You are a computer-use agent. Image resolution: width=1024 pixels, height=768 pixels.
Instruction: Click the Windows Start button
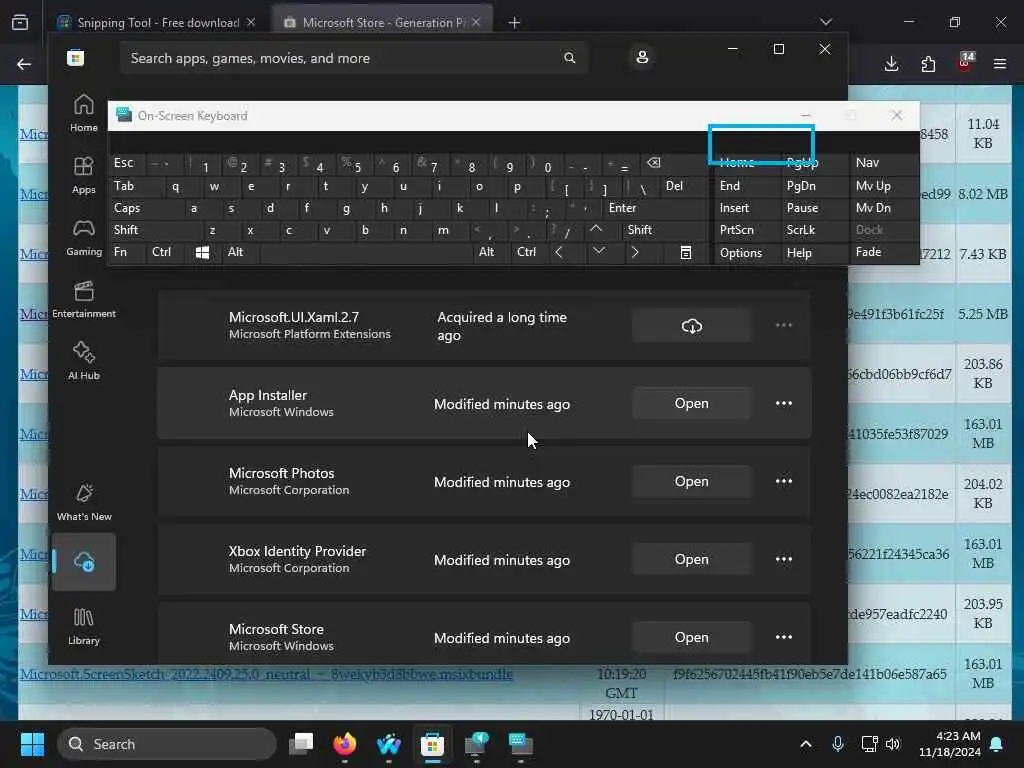pos(32,744)
